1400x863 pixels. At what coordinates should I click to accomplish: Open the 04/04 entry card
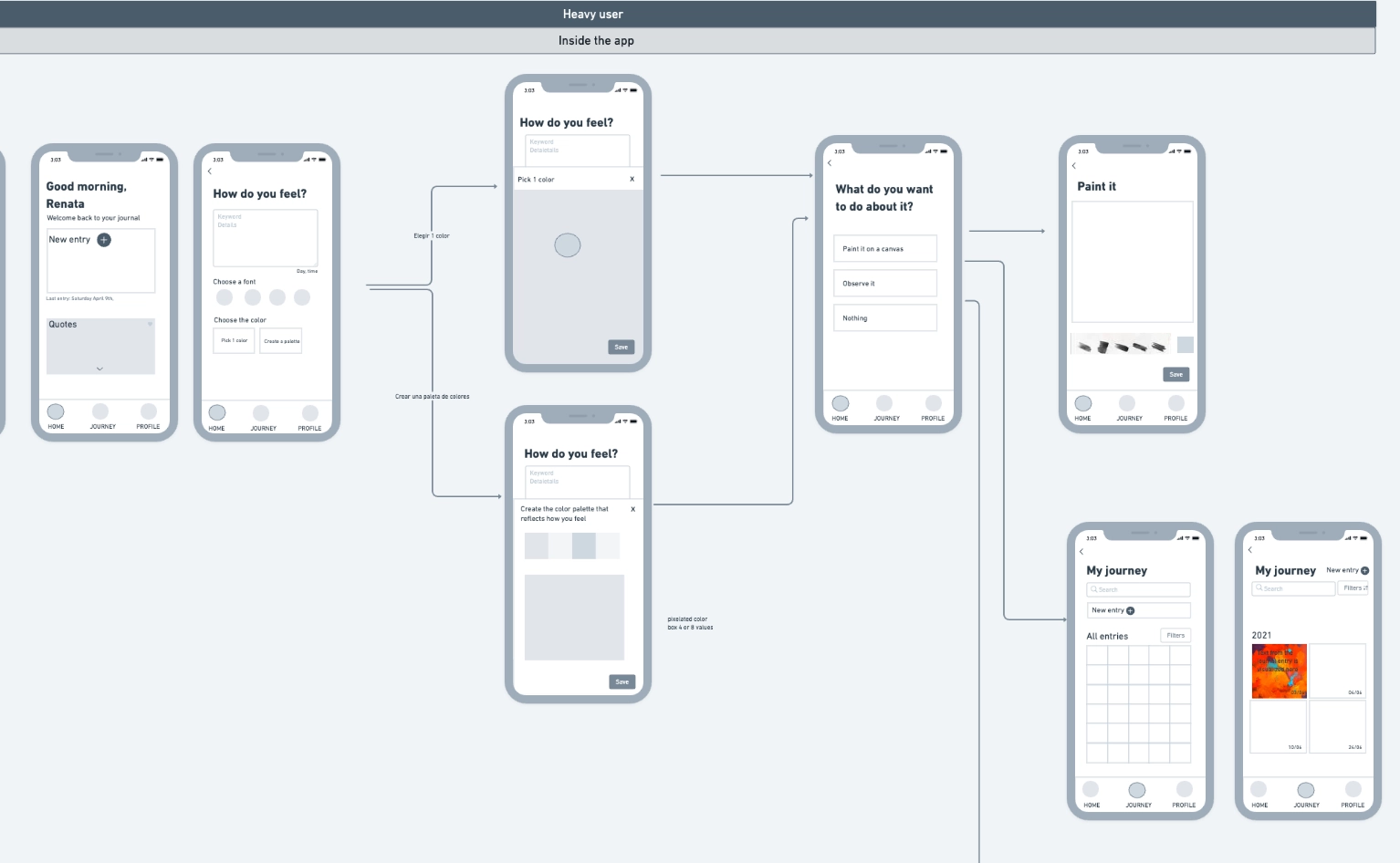1338,671
